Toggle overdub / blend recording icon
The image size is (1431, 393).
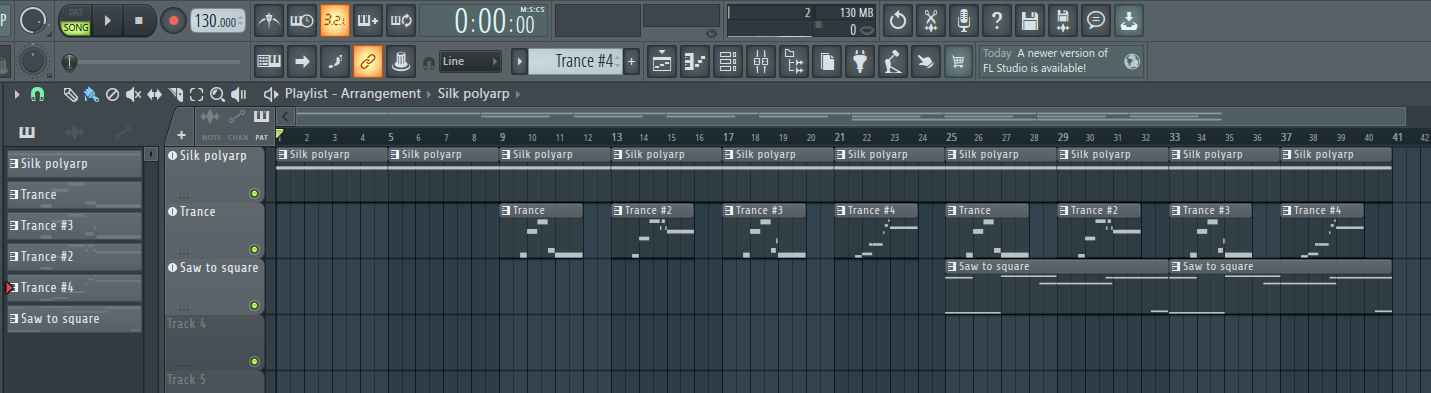pyautogui.click(x=367, y=19)
